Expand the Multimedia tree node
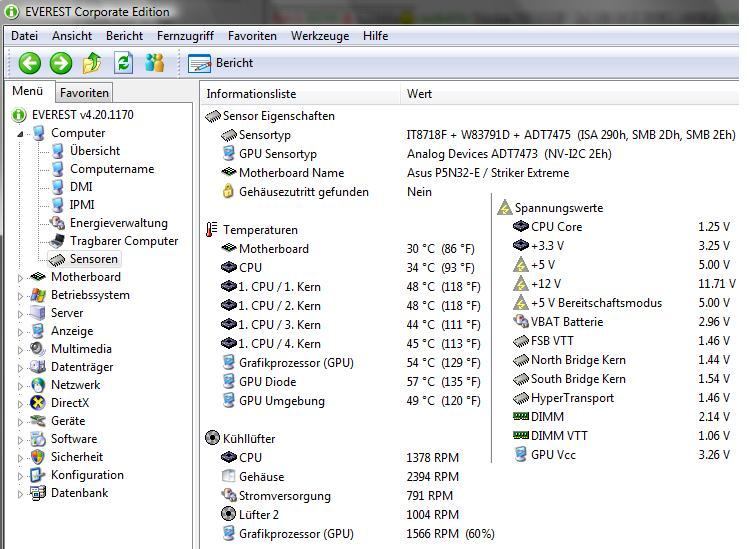The image size is (749, 549). click(20, 350)
